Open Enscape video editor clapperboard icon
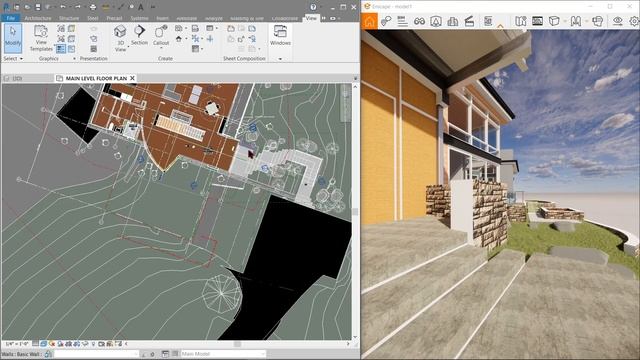Image resolution: width=640 pixels, height=360 pixels. pos(469,21)
